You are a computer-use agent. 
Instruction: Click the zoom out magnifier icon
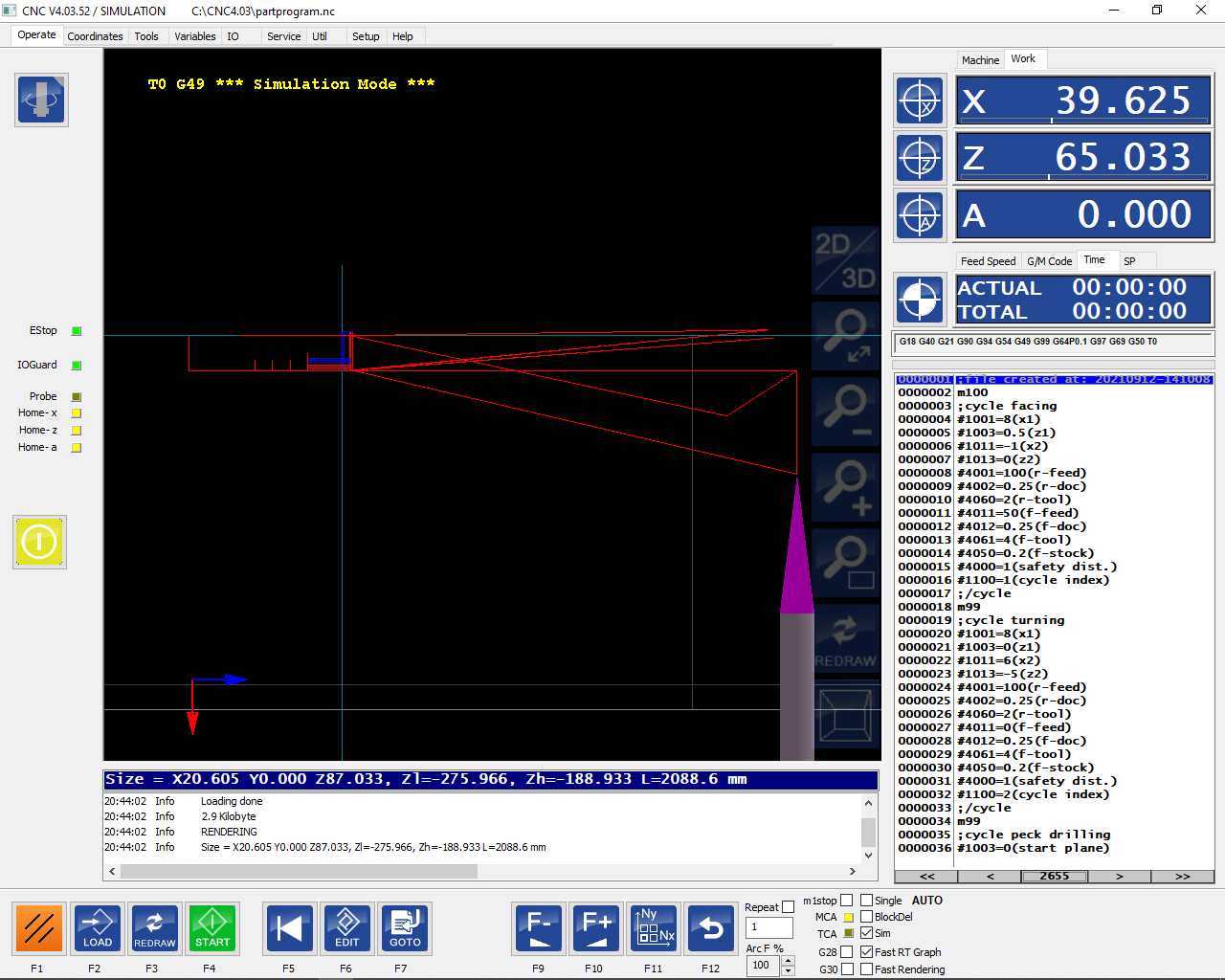846,412
